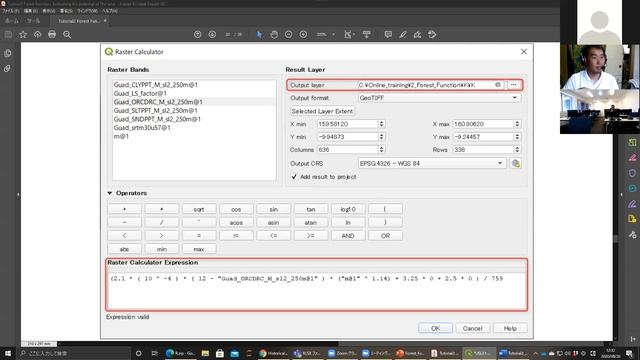640x360 pixels.
Task: Click the sign document icon
Action: (x=418, y=35)
